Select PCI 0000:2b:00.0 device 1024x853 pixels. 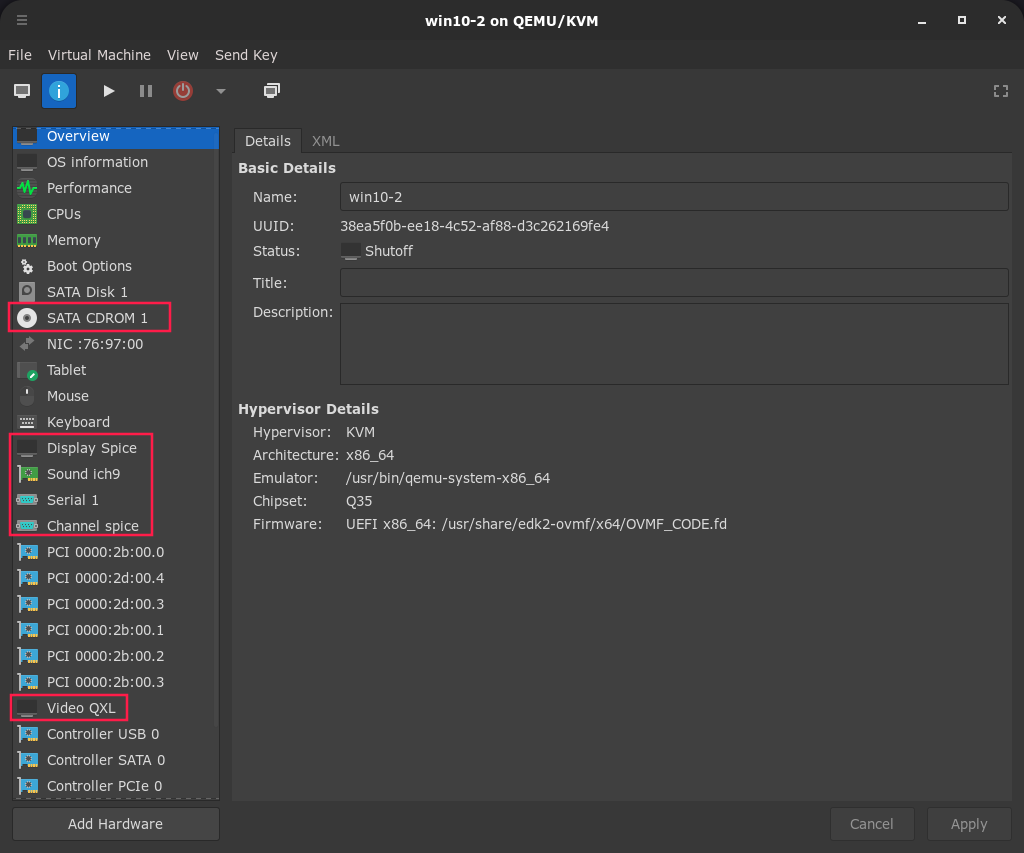[x=116, y=553]
